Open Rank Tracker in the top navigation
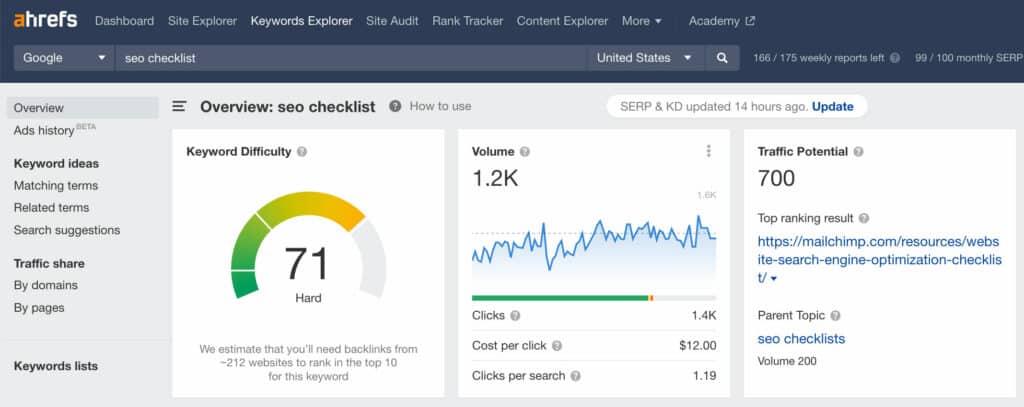This screenshot has width=1024, height=407. (x=468, y=21)
